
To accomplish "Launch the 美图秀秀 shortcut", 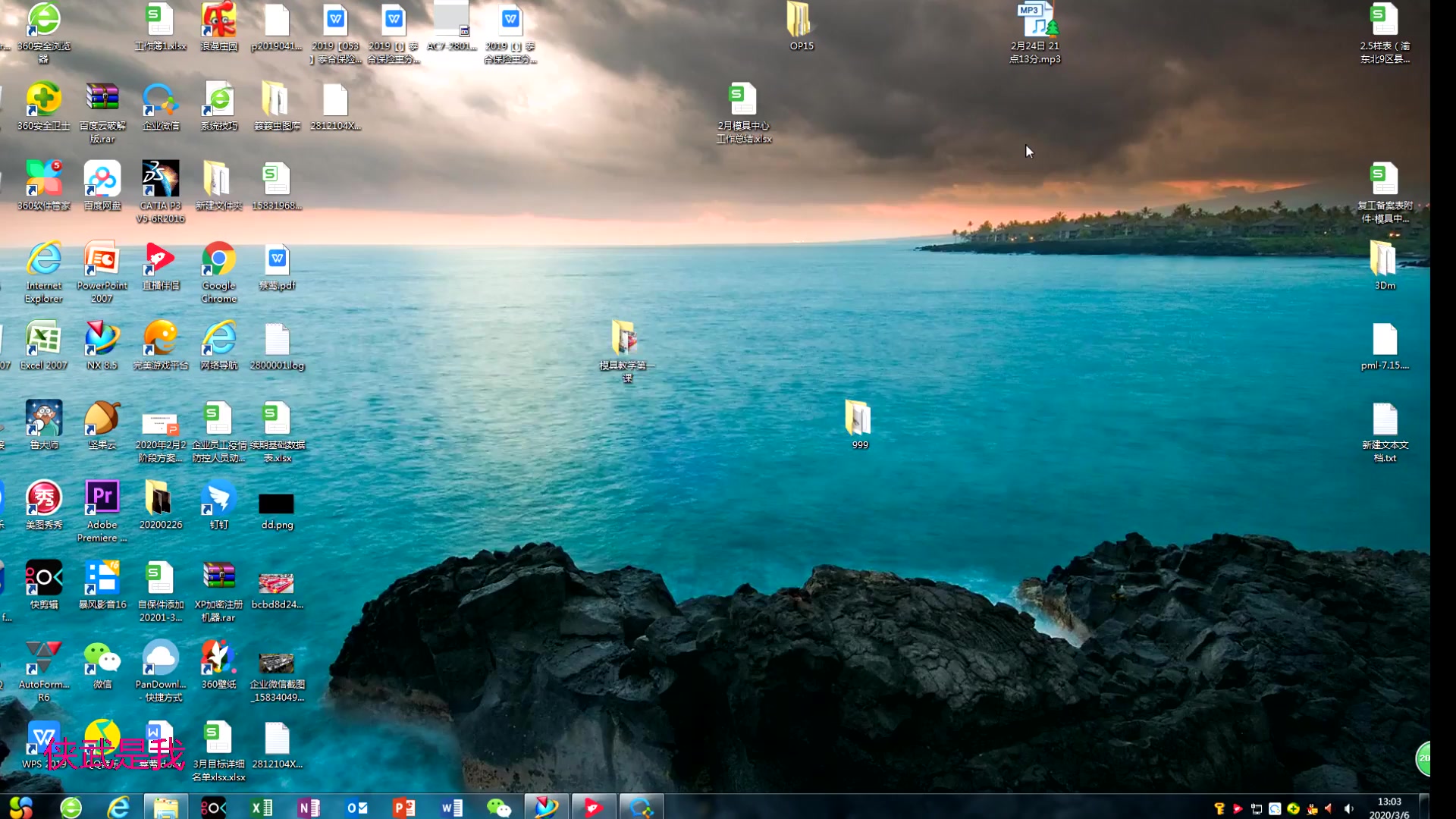I will coord(44,505).
